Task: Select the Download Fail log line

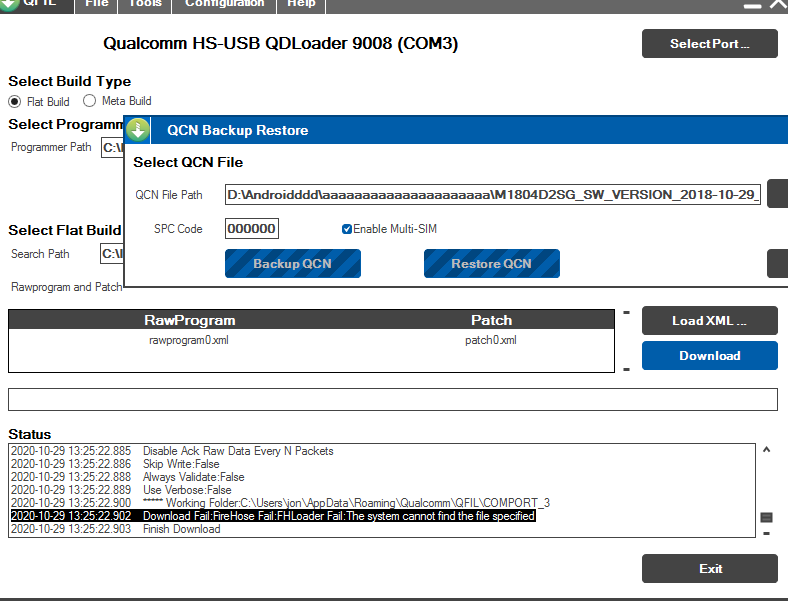Action: click(338, 516)
